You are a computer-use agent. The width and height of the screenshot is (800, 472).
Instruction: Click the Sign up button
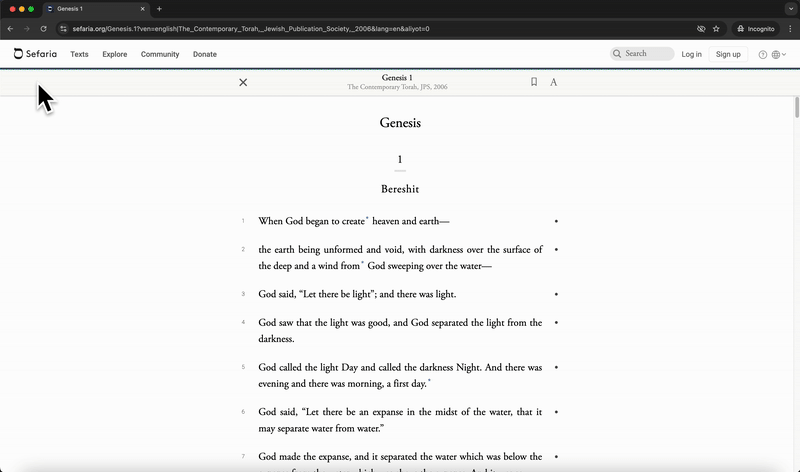point(728,54)
